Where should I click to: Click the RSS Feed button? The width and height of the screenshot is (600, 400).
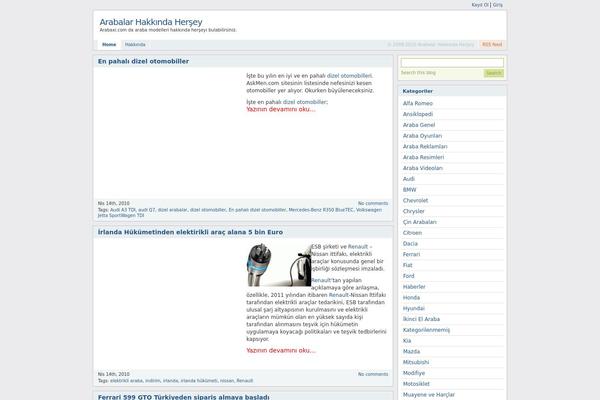click(x=492, y=44)
